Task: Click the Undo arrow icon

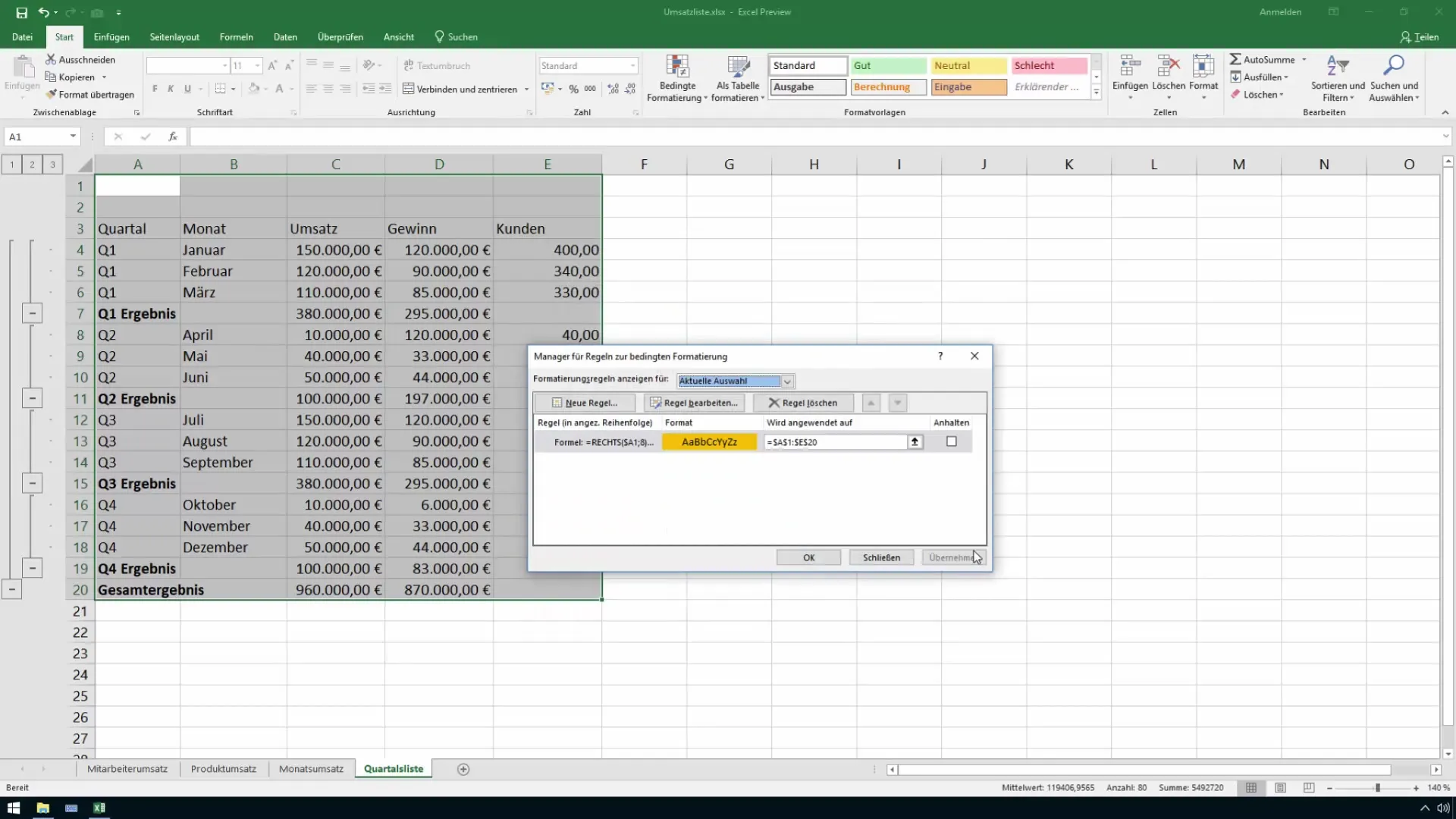Action: (44, 12)
